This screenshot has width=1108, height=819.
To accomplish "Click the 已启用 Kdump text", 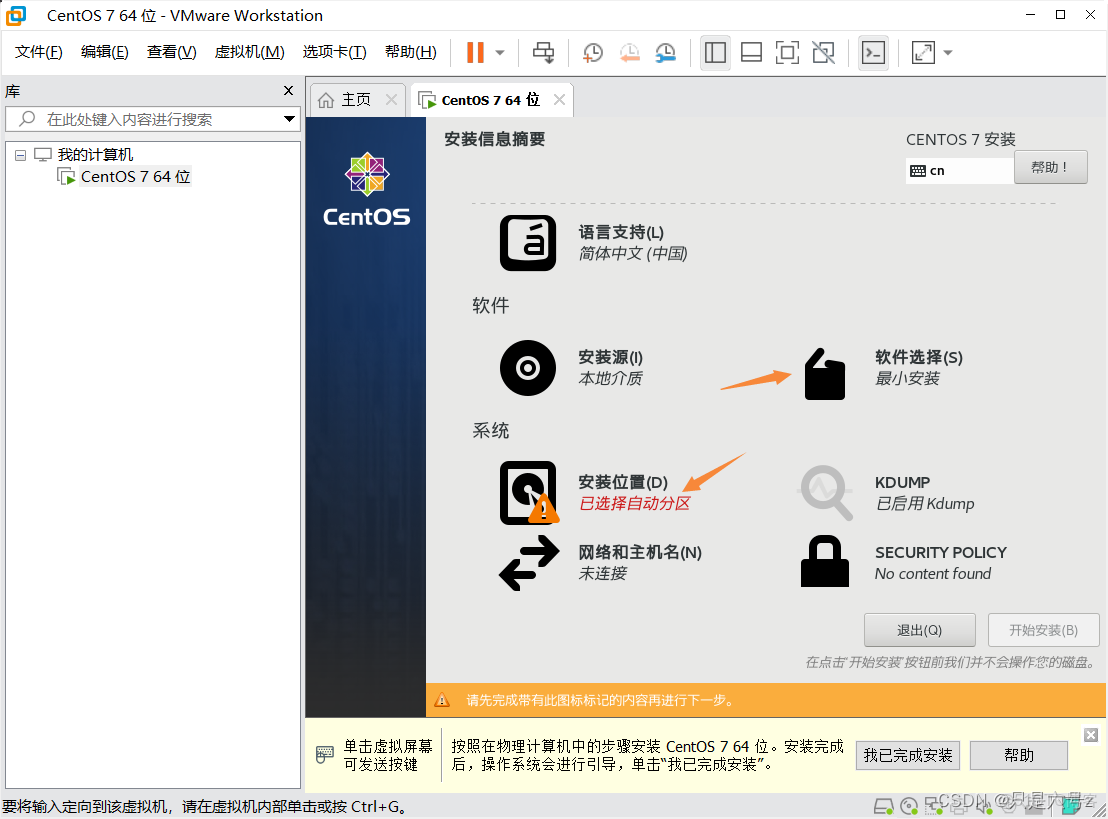I will [924, 503].
